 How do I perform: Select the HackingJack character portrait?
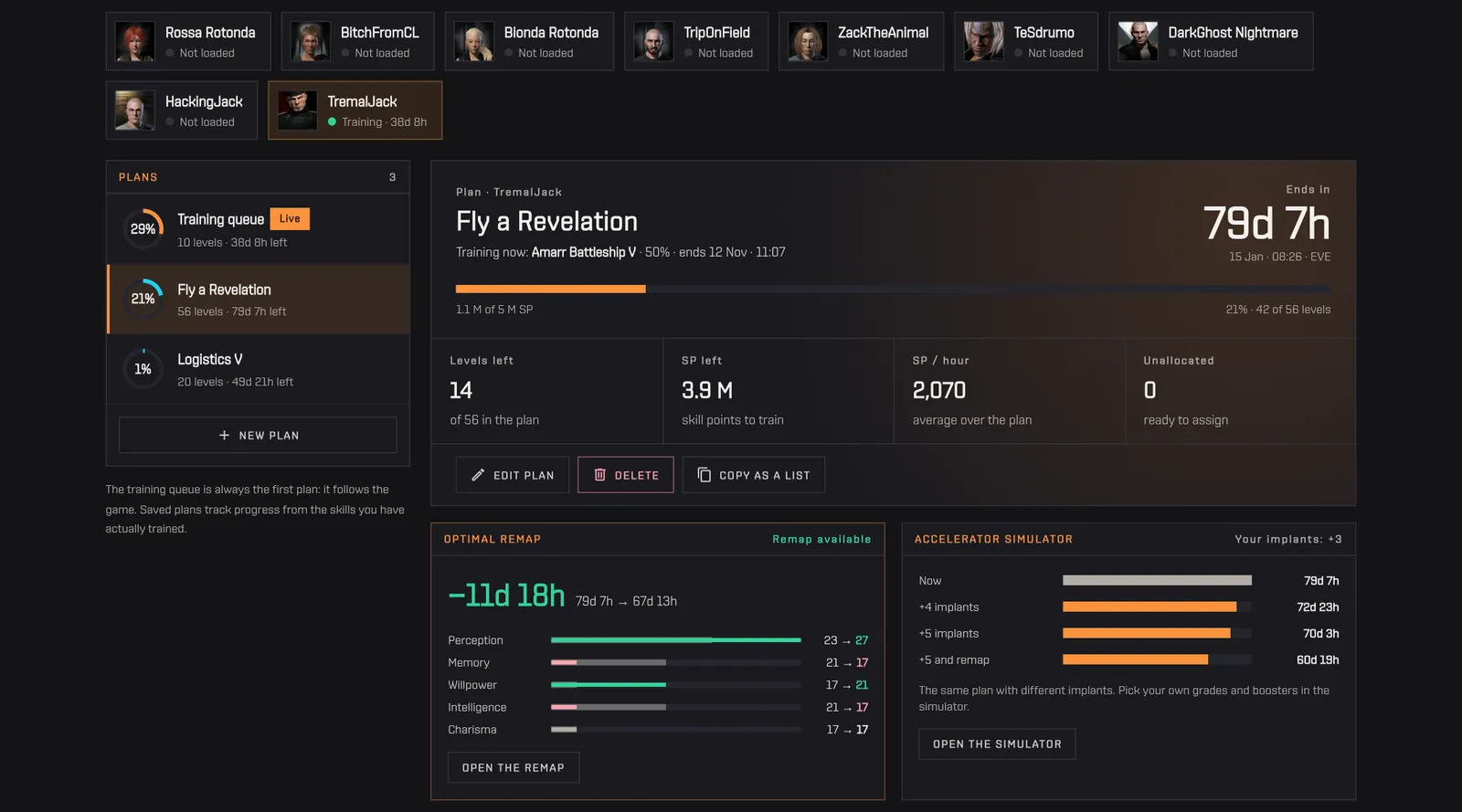(x=135, y=111)
